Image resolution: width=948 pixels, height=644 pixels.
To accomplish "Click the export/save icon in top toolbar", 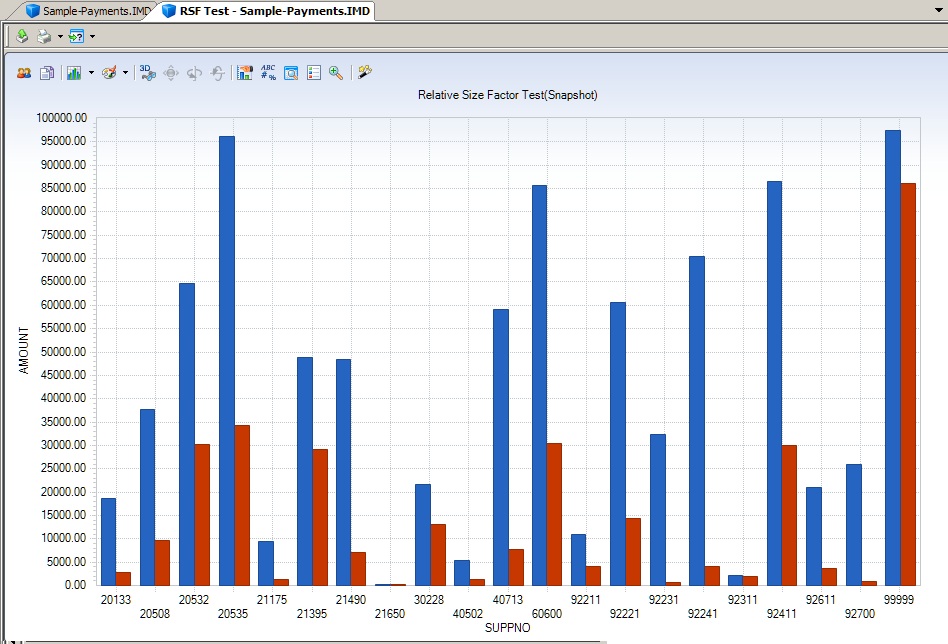I will (22, 37).
